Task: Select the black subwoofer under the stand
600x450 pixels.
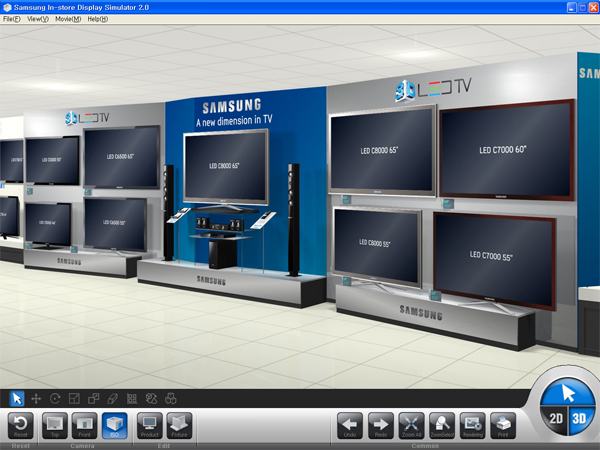Action: point(223,254)
